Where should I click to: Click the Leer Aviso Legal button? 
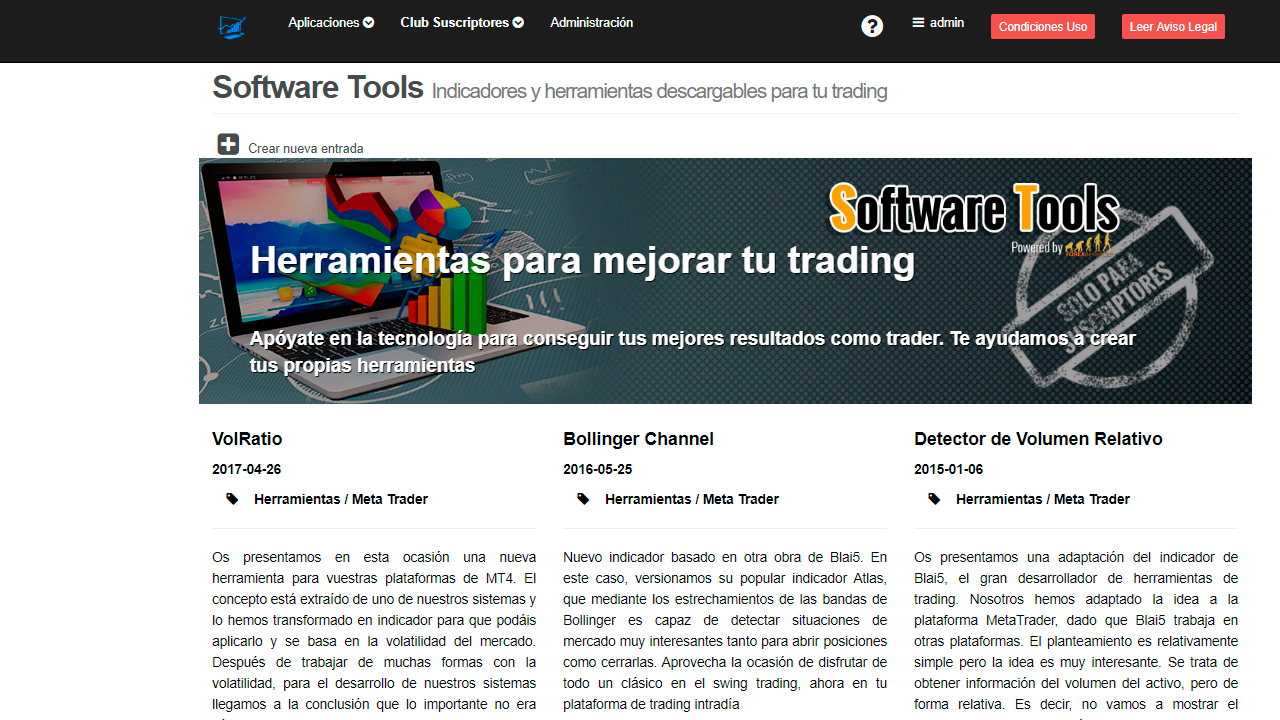[1173, 27]
